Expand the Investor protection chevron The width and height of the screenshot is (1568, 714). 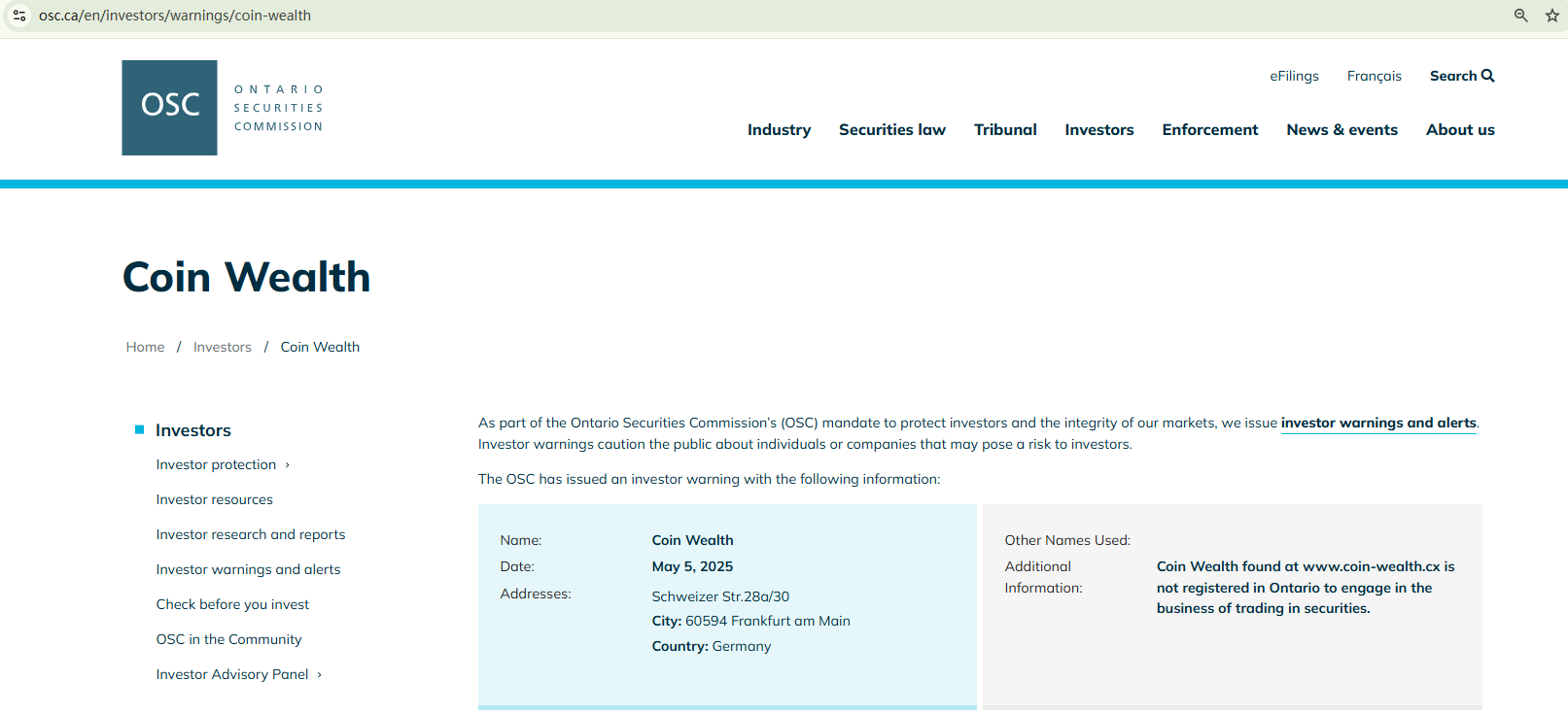pos(288,465)
